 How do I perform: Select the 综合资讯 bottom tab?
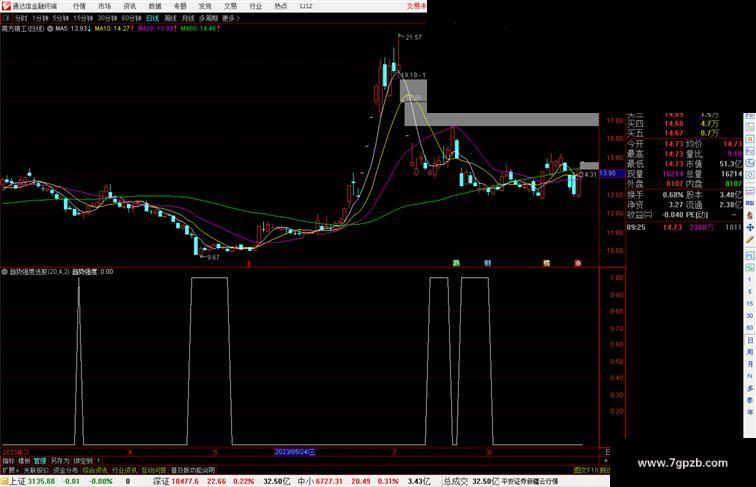[95, 470]
